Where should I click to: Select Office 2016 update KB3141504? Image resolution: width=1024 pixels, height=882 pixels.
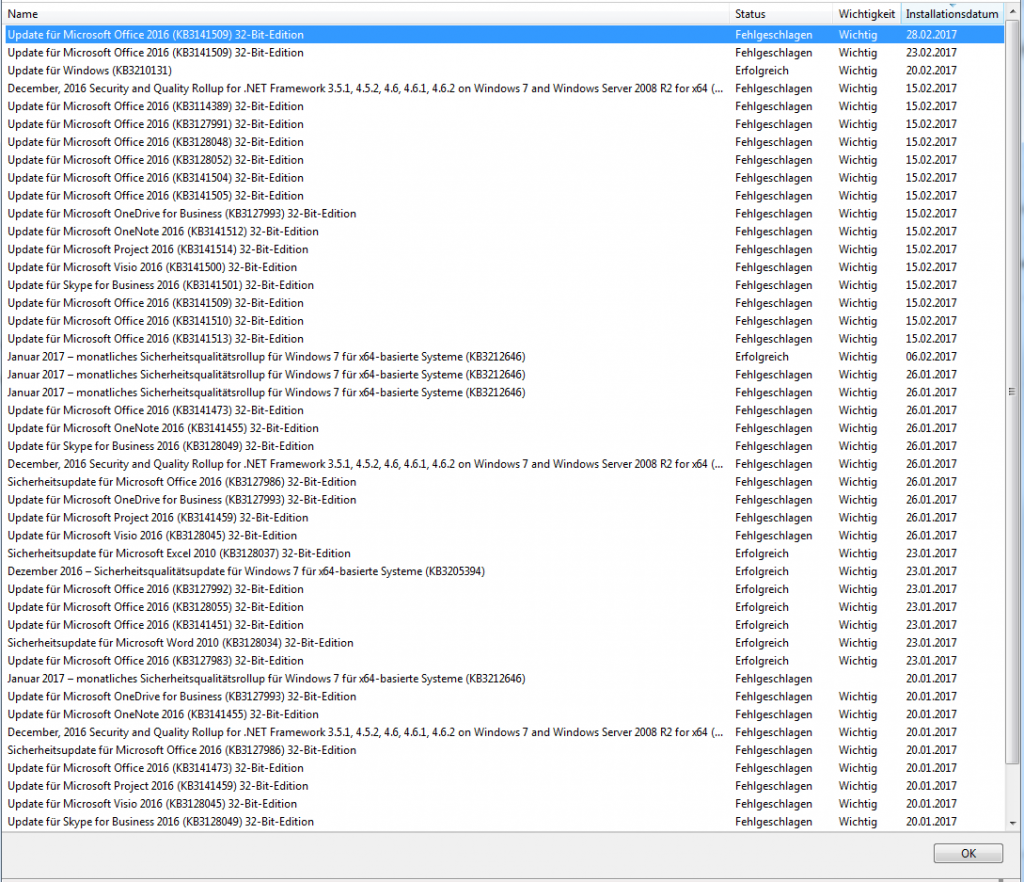(x=504, y=178)
